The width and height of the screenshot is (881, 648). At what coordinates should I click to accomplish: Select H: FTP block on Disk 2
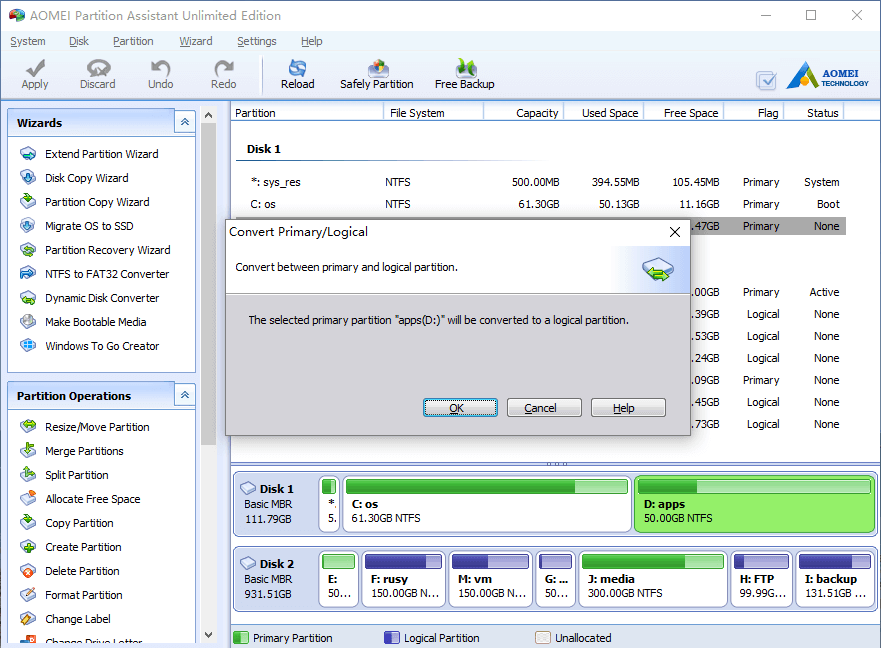762,579
